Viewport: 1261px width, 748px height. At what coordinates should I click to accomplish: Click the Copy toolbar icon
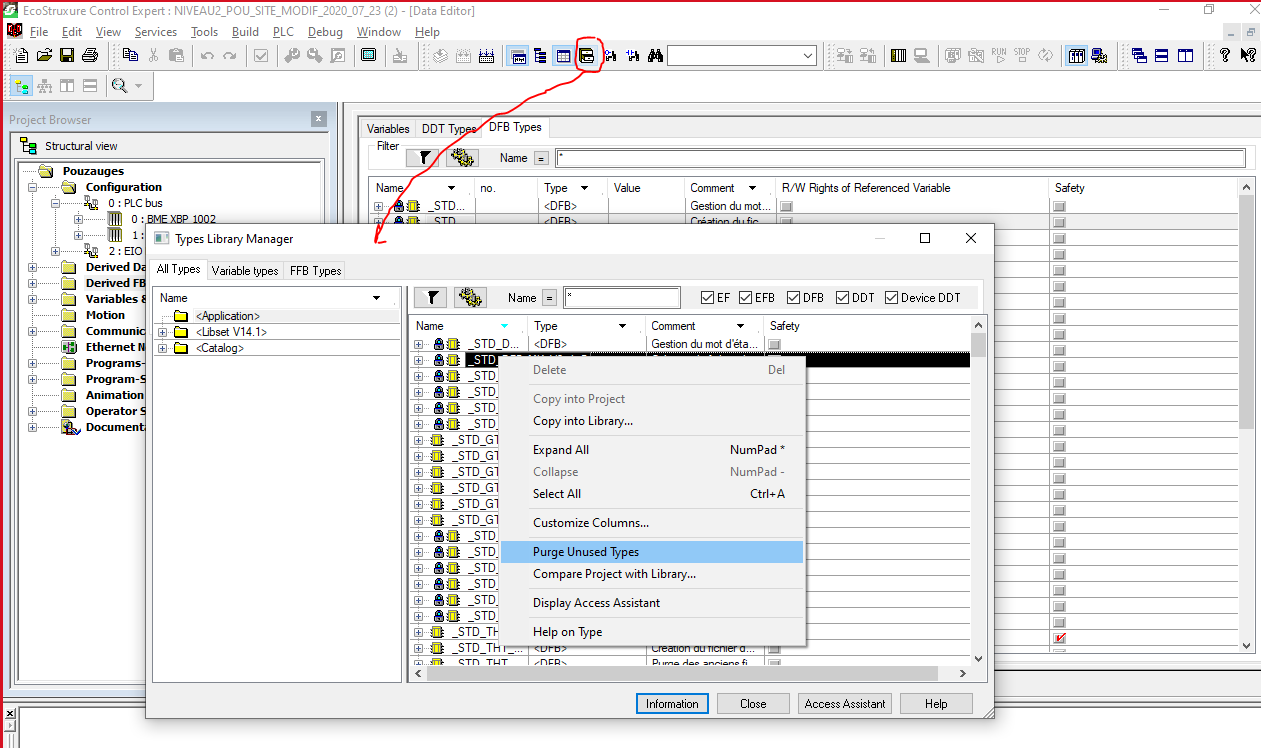(130, 55)
